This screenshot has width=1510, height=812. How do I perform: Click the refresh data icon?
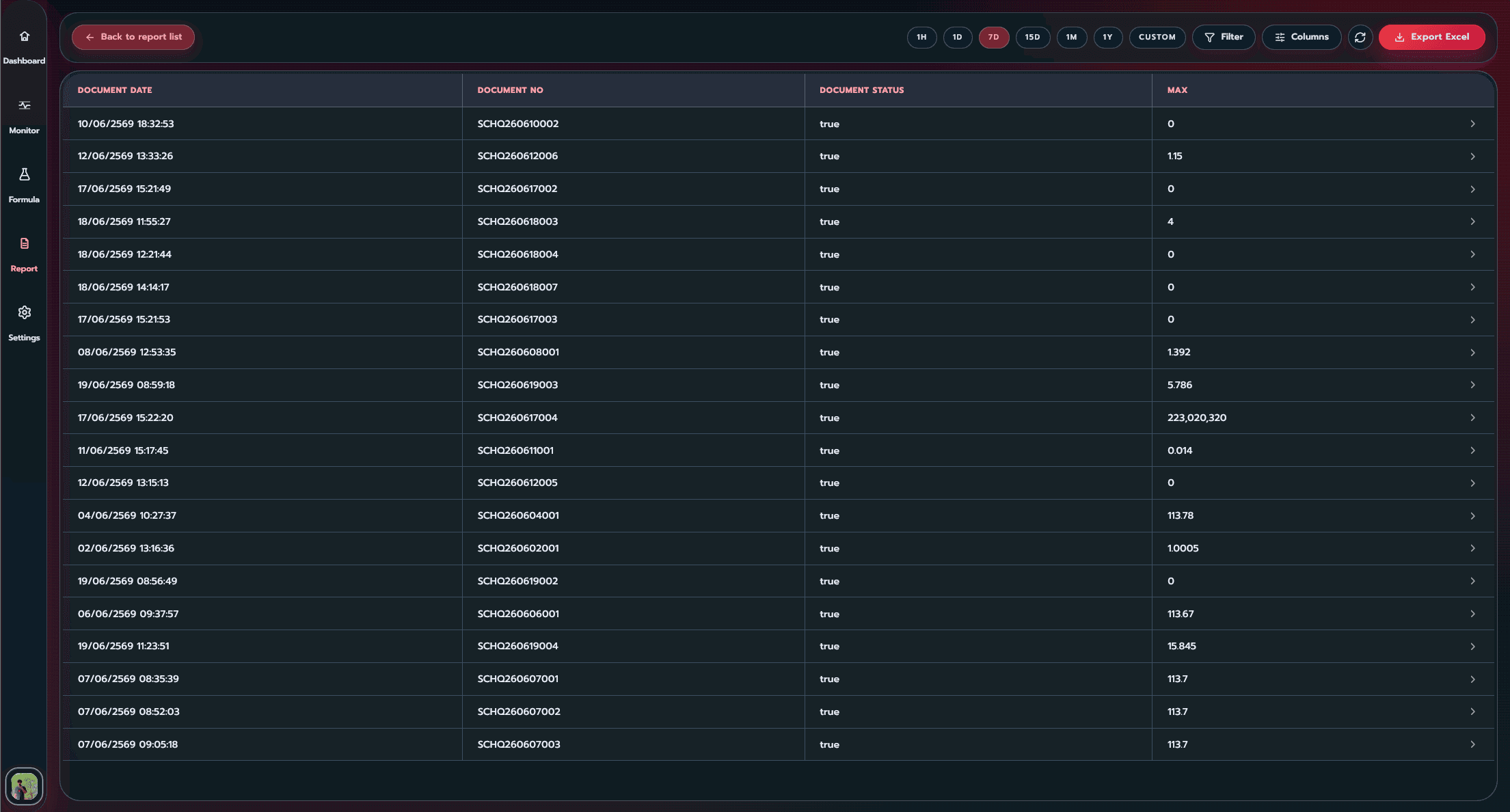pos(1360,37)
